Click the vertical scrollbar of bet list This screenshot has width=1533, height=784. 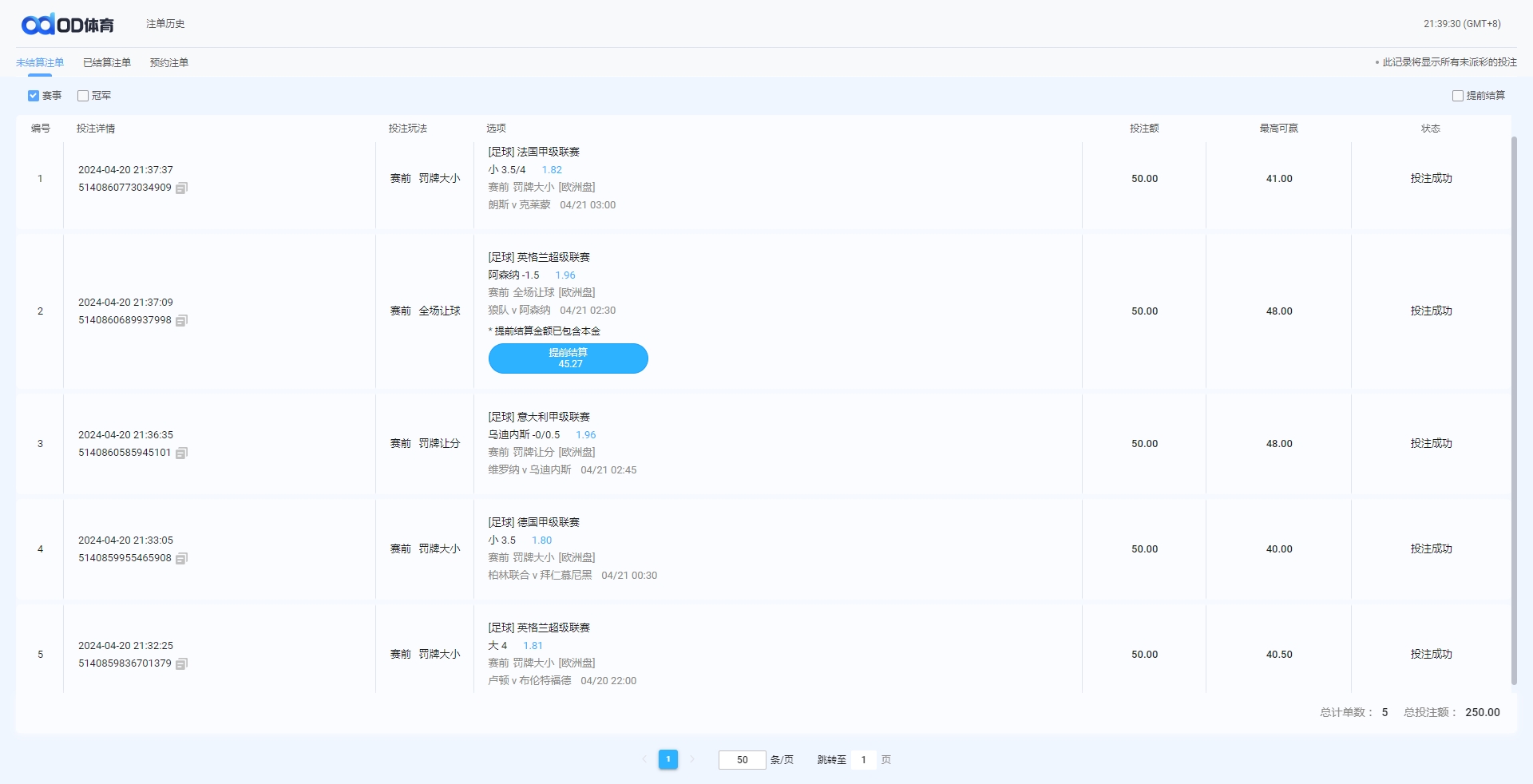click(1514, 399)
